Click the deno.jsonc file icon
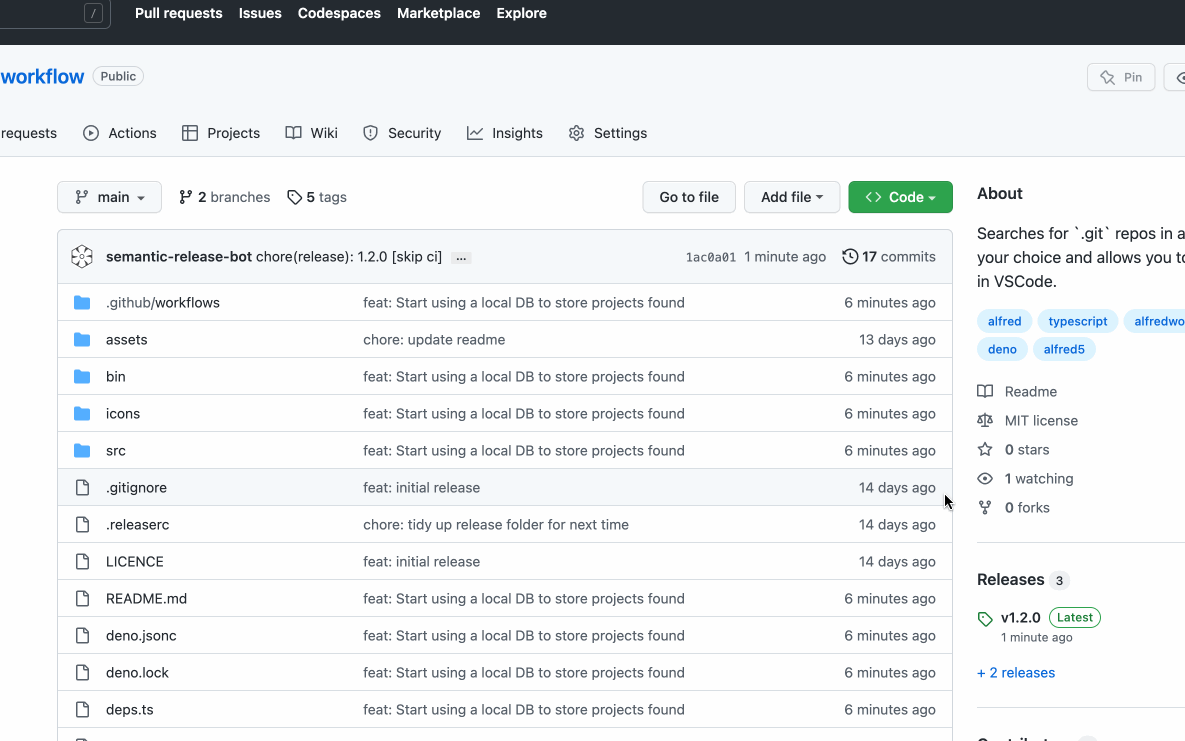 [x=82, y=636]
